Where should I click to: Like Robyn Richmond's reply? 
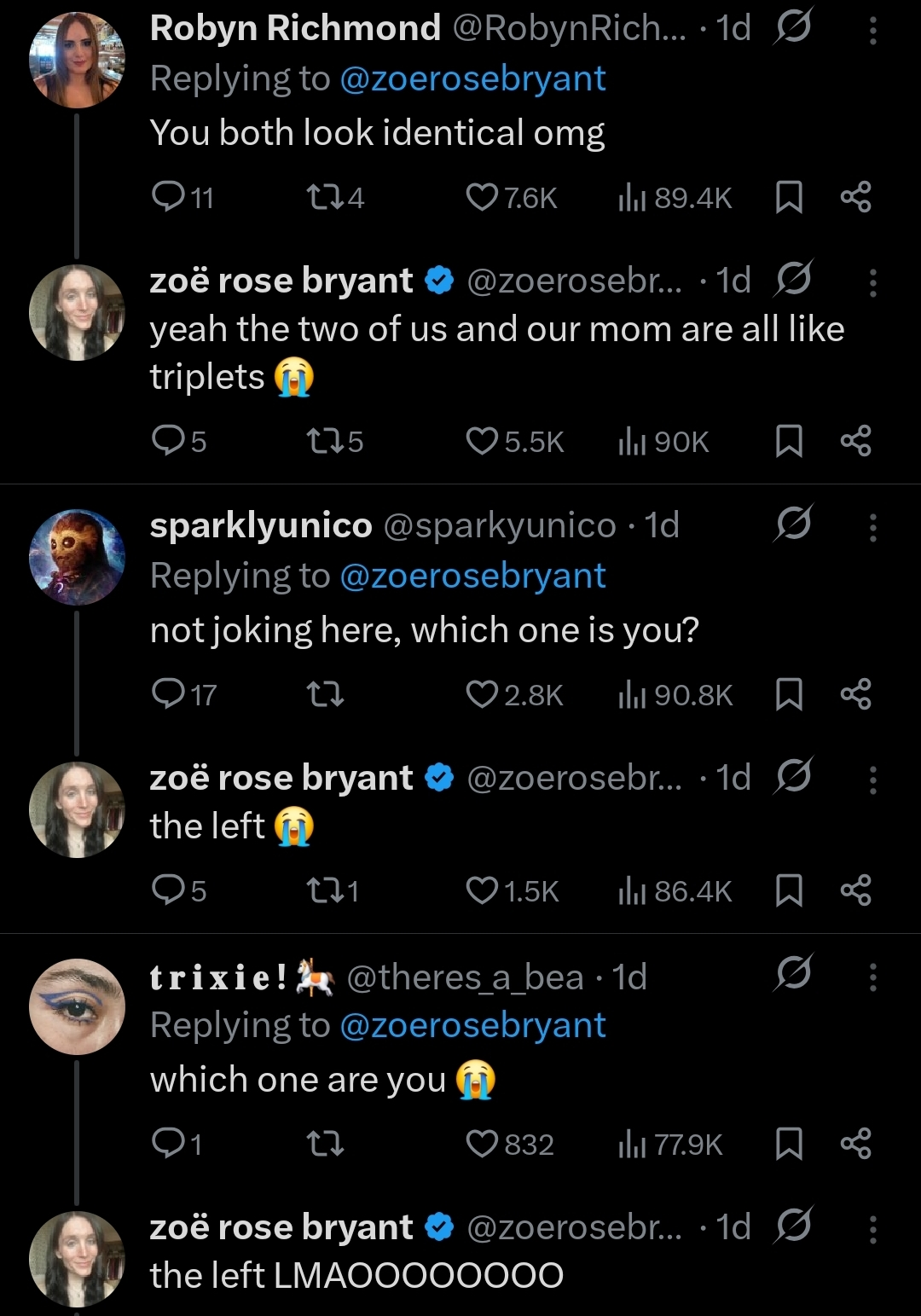pyautogui.click(x=483, y=198)
